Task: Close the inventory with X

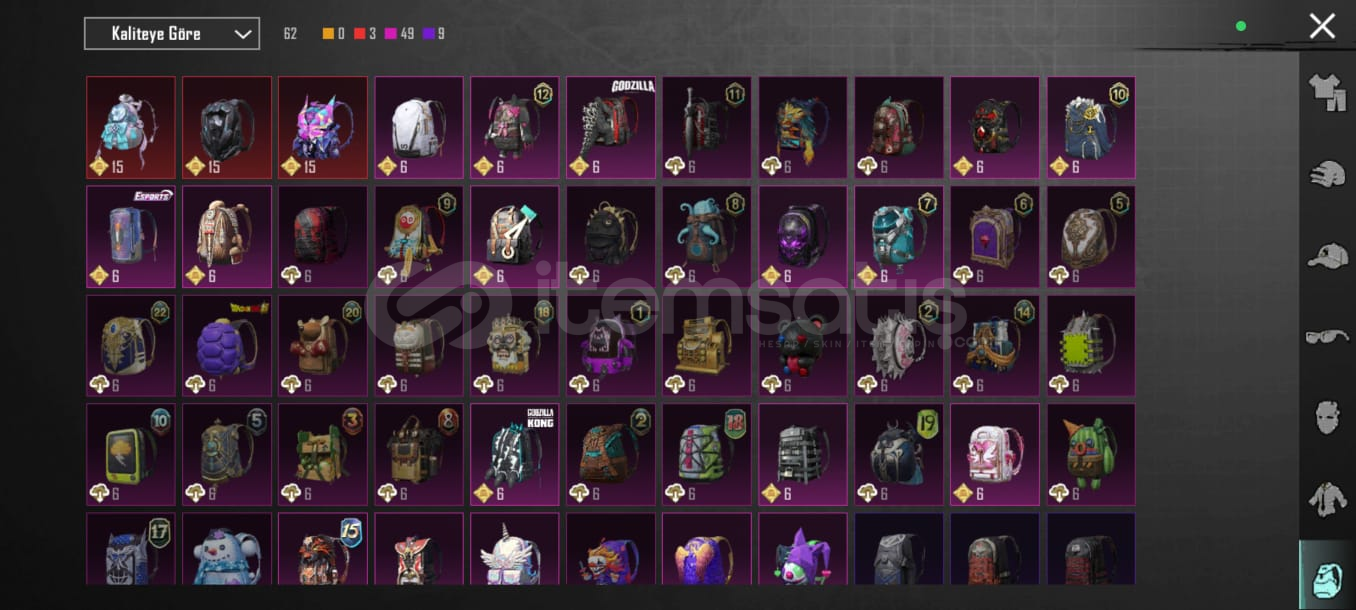Action: (x=1322, y=26)
